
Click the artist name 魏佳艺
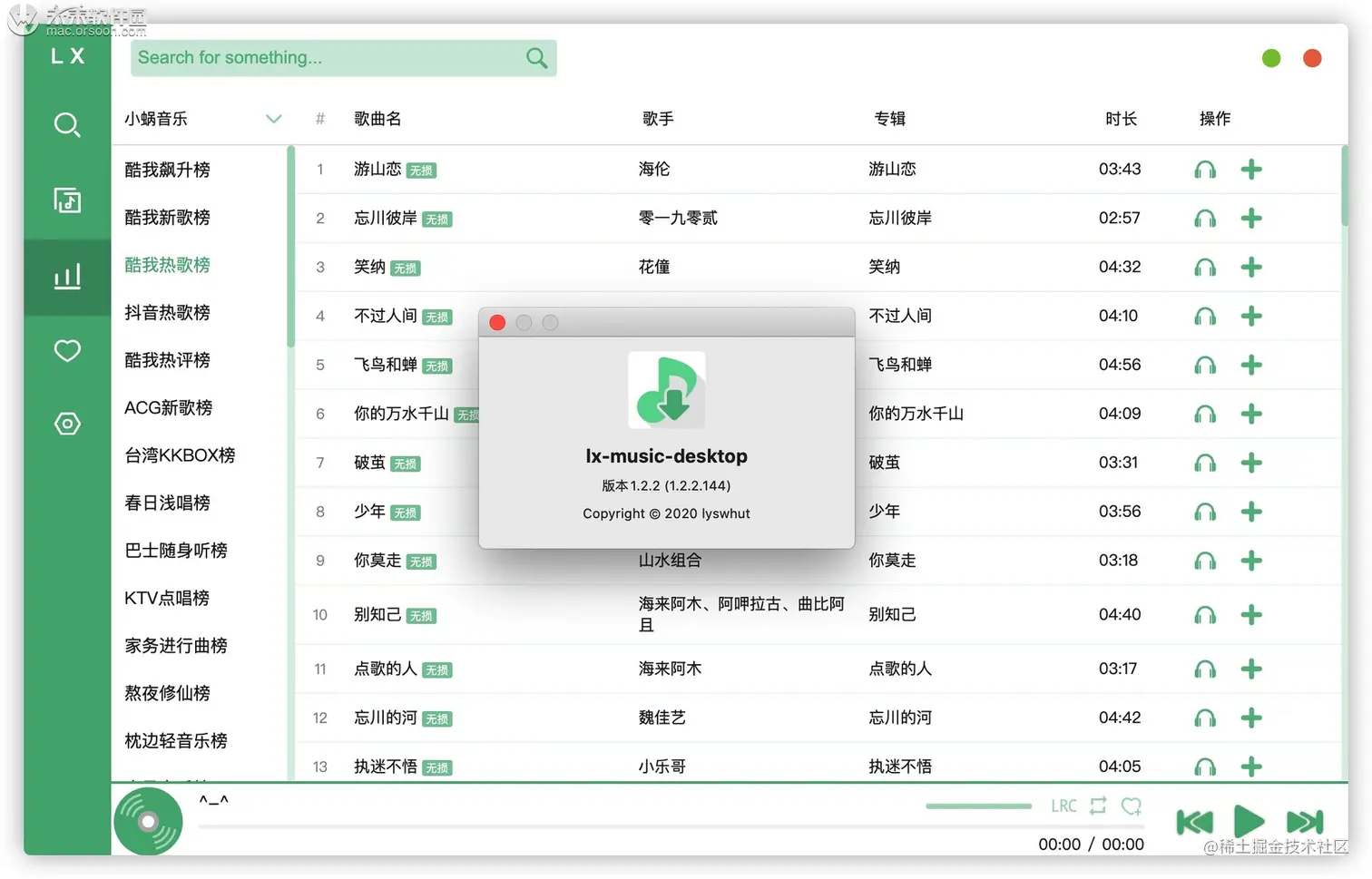tap(662, 718)
